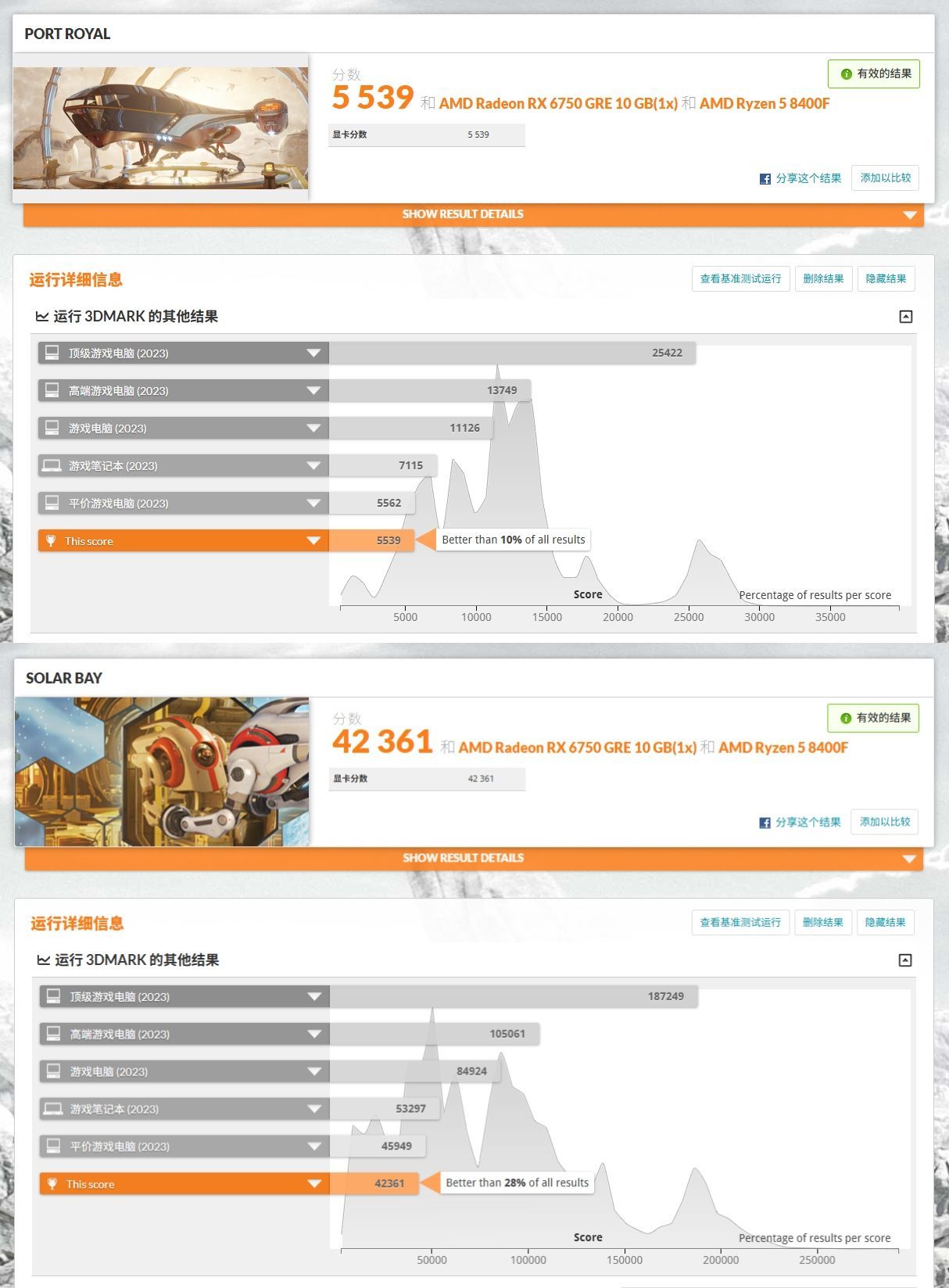
Task: Share the Solar Bay result on Facebook
Action: [800, 822]
